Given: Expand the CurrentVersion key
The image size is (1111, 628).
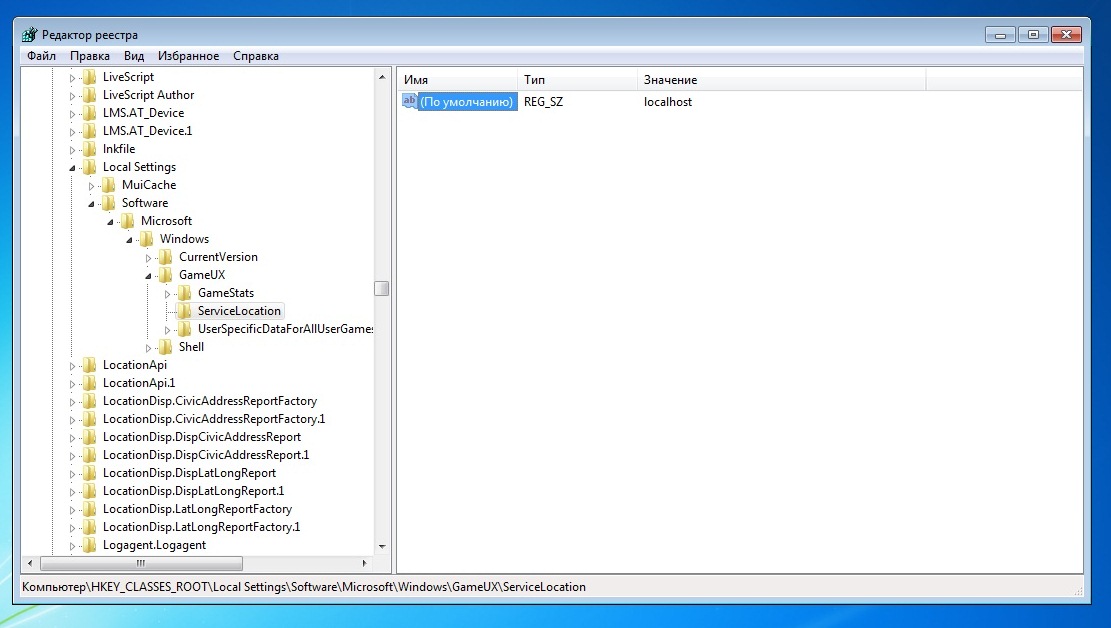Looking at the screenshot, I should (x=149, y=258).
